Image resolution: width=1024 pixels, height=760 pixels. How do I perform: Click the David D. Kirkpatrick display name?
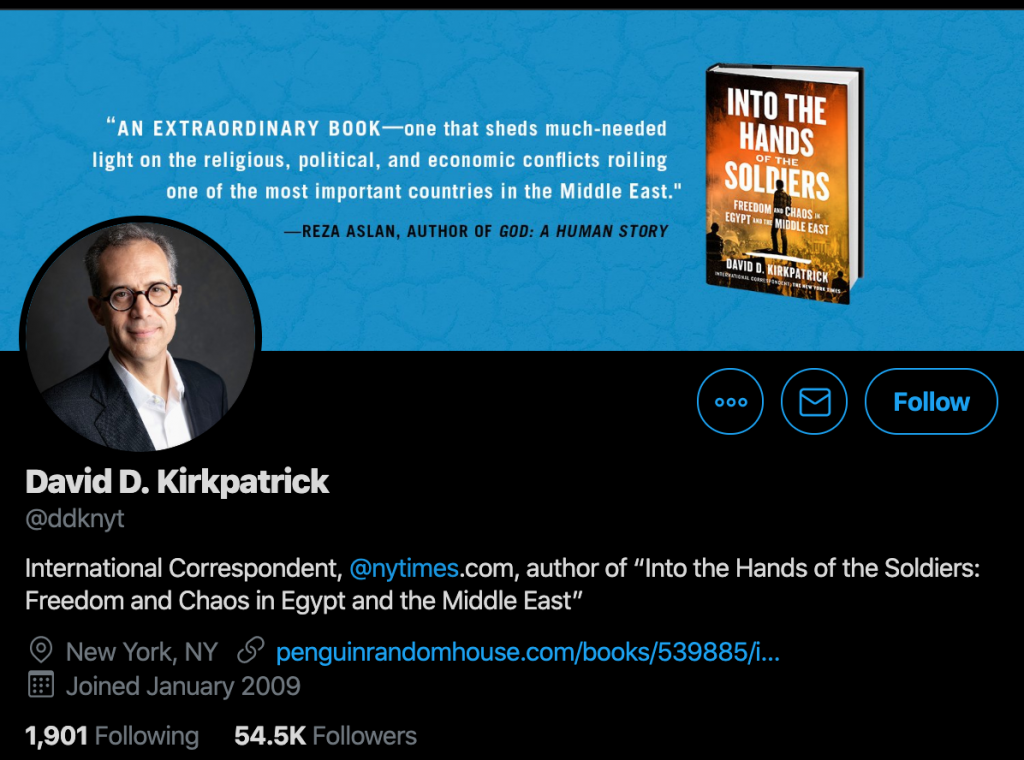[177, 482]
